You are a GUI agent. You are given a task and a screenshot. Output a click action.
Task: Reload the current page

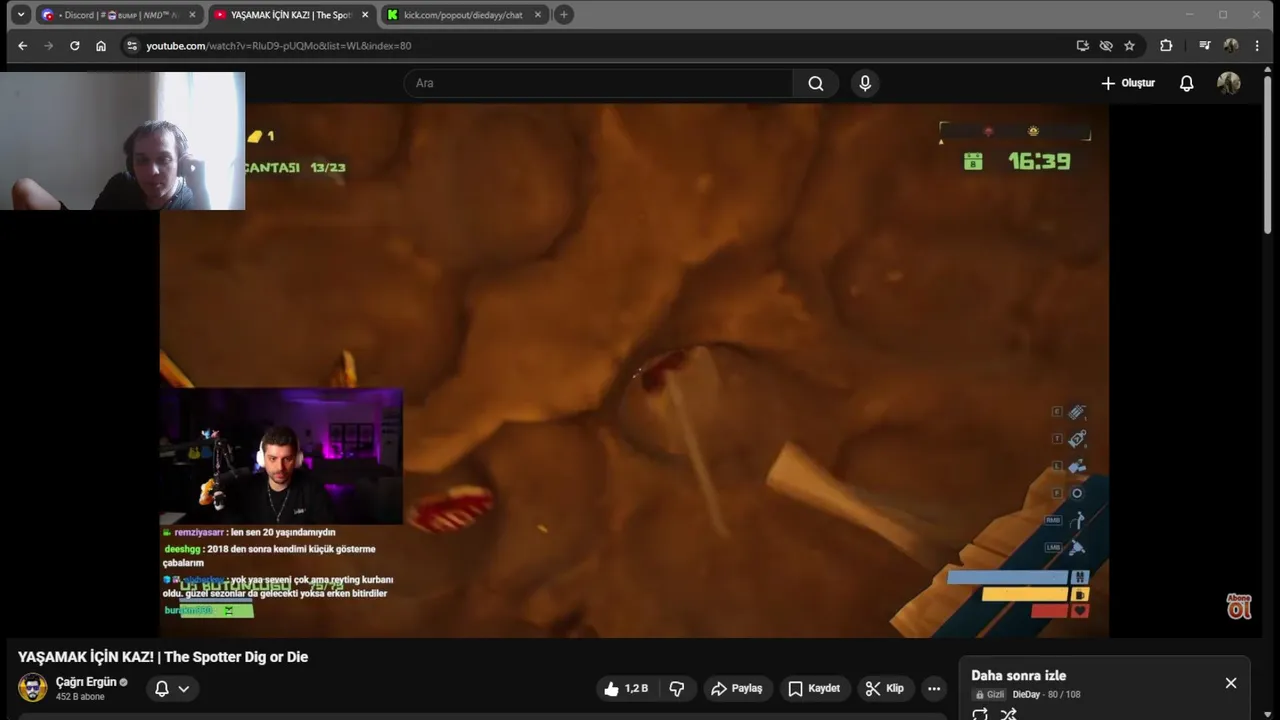point(74,46)
